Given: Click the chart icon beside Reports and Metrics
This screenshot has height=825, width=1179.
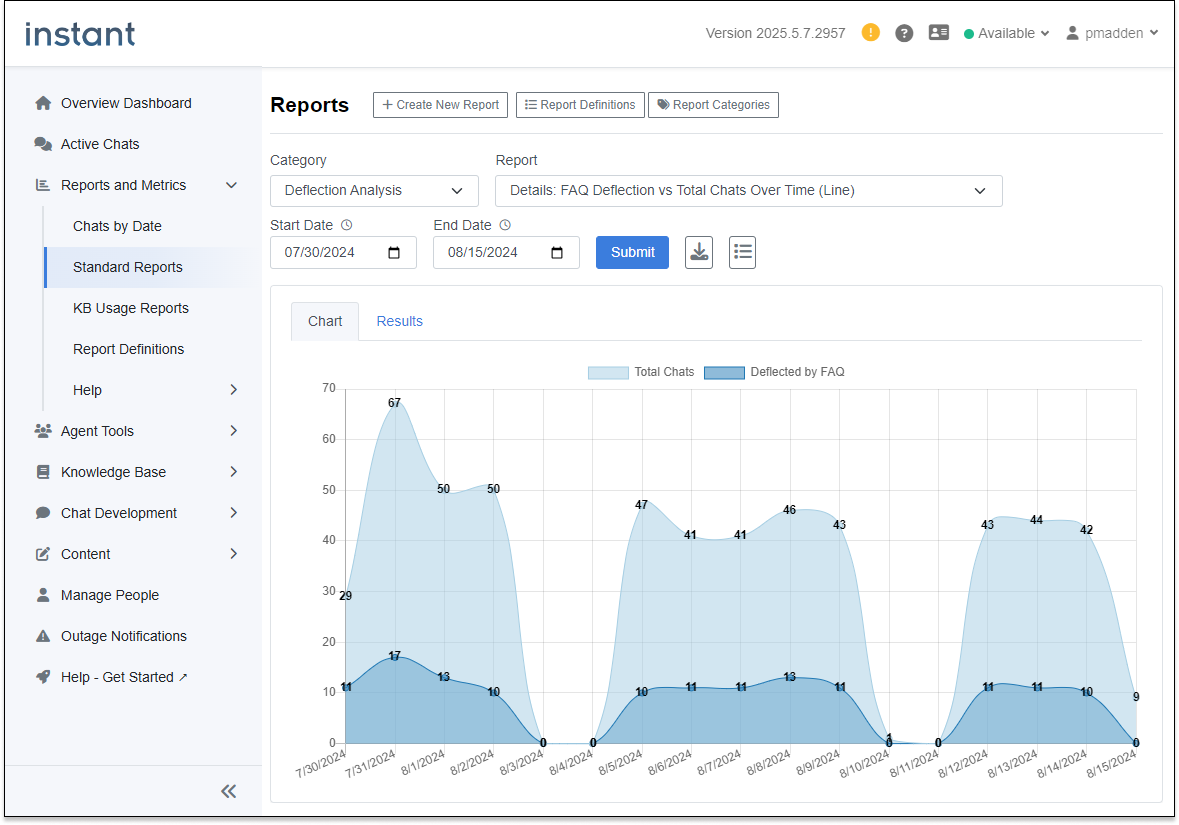Looking at the screenshot, I should click(43, 185).
